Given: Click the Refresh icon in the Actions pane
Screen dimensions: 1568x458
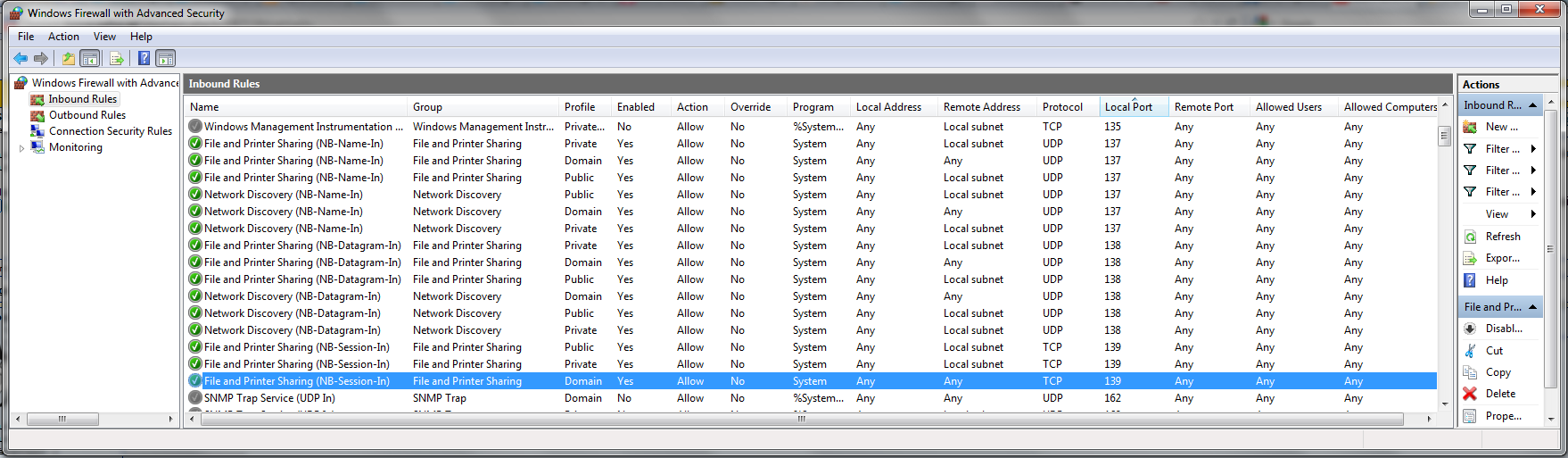Looking at the screenshot, I should (x=1470, y=237).
